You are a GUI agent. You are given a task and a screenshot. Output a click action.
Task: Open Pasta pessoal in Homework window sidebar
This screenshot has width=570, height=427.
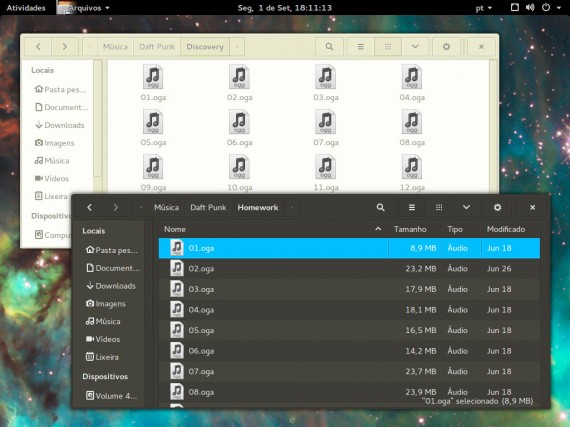click(x=111, y=250)
